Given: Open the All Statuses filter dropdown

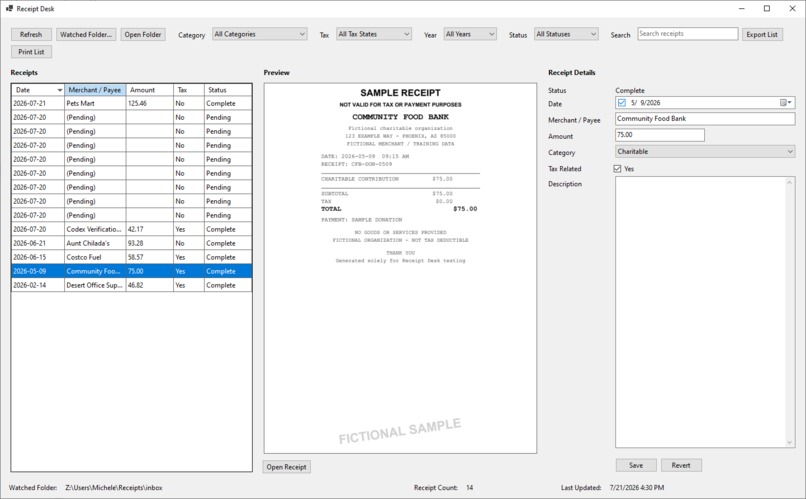Looking at the screenshot, I should coord(566,34).
